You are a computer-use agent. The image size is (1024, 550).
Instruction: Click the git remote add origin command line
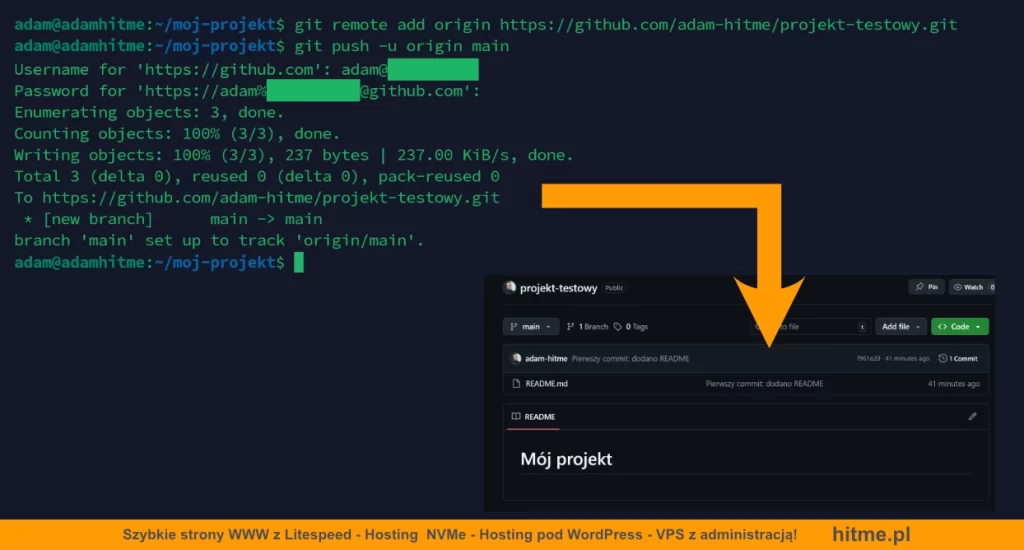click(625, 25)
